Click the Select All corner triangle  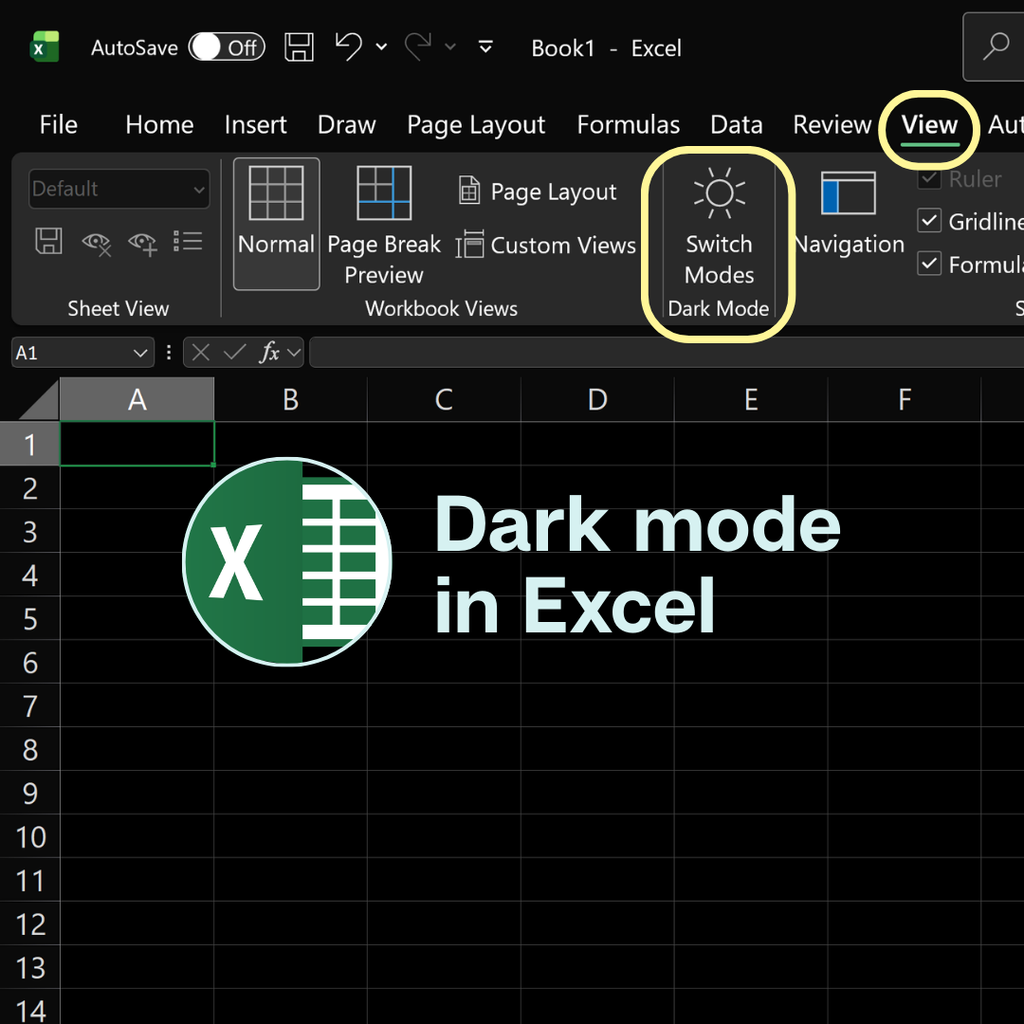tap(39, 400)
